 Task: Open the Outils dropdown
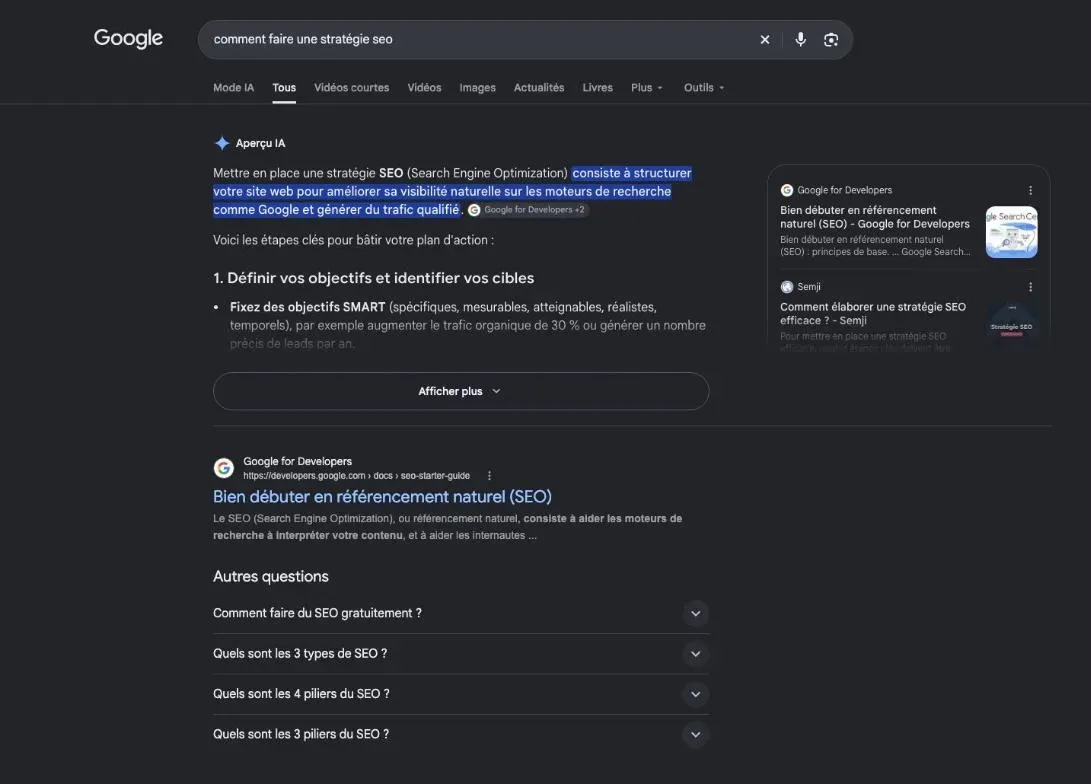point(703,88)
